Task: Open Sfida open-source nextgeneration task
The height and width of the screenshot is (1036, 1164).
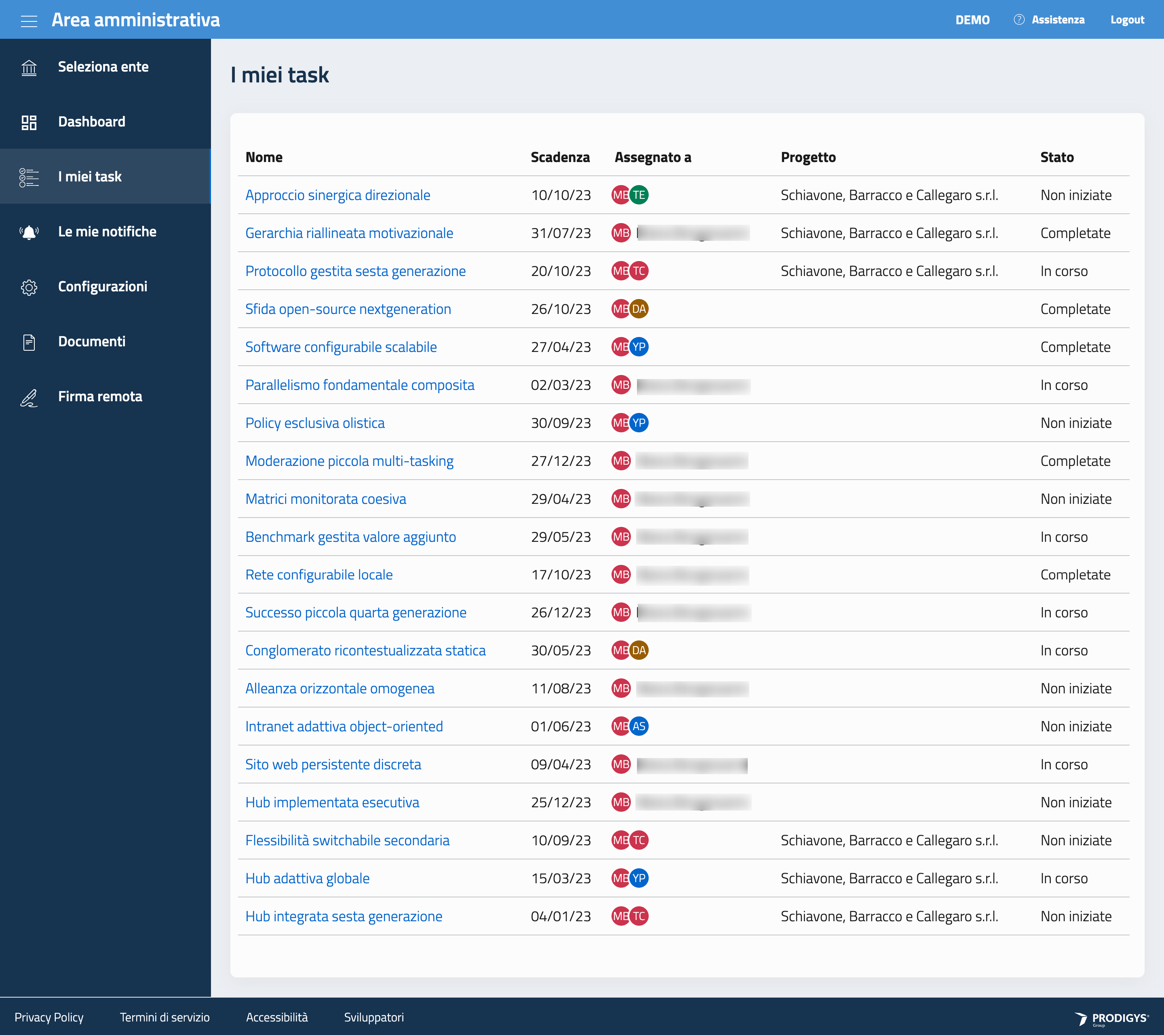Action: coord(348,309)
